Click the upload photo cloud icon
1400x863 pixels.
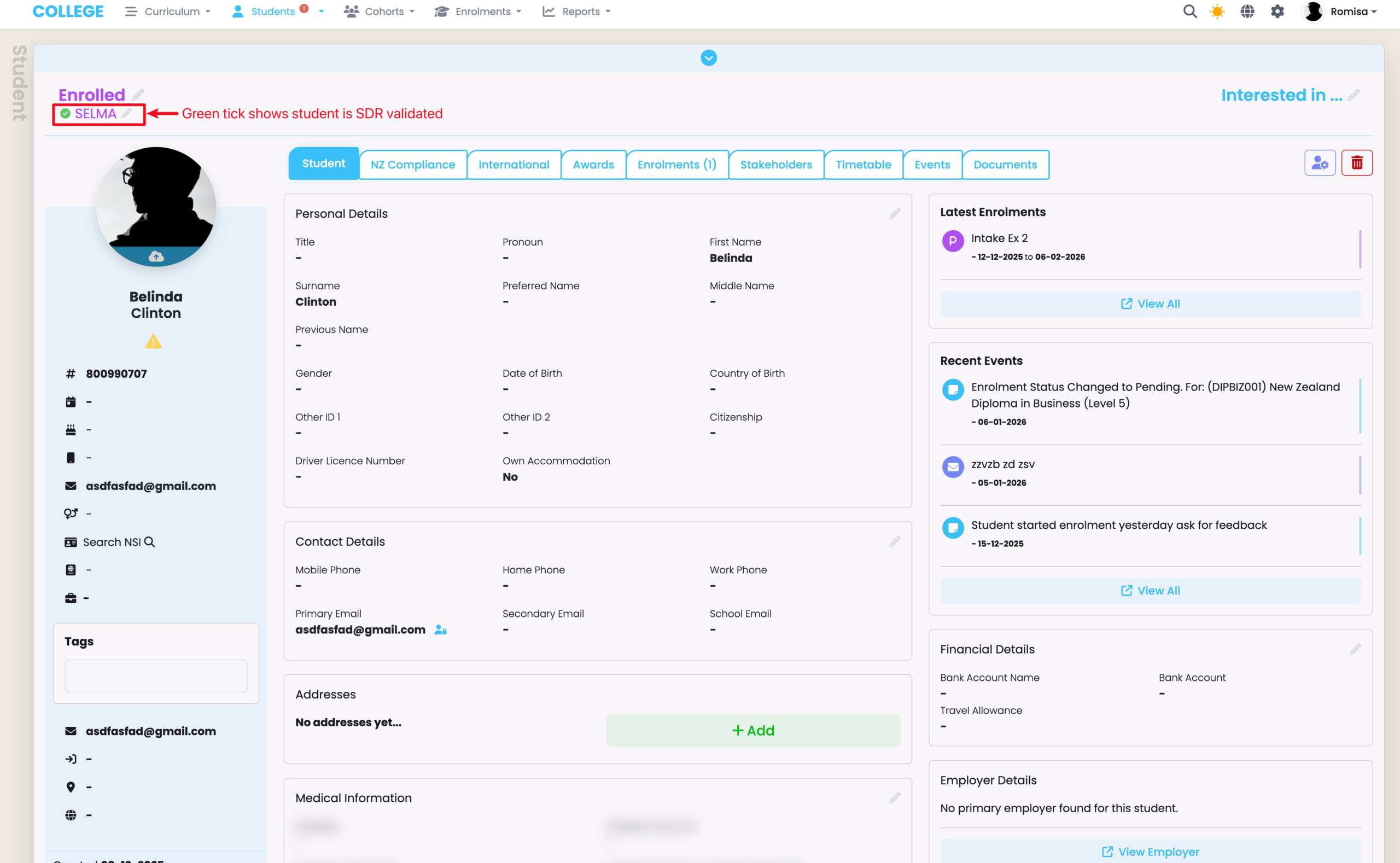[156, 257]
